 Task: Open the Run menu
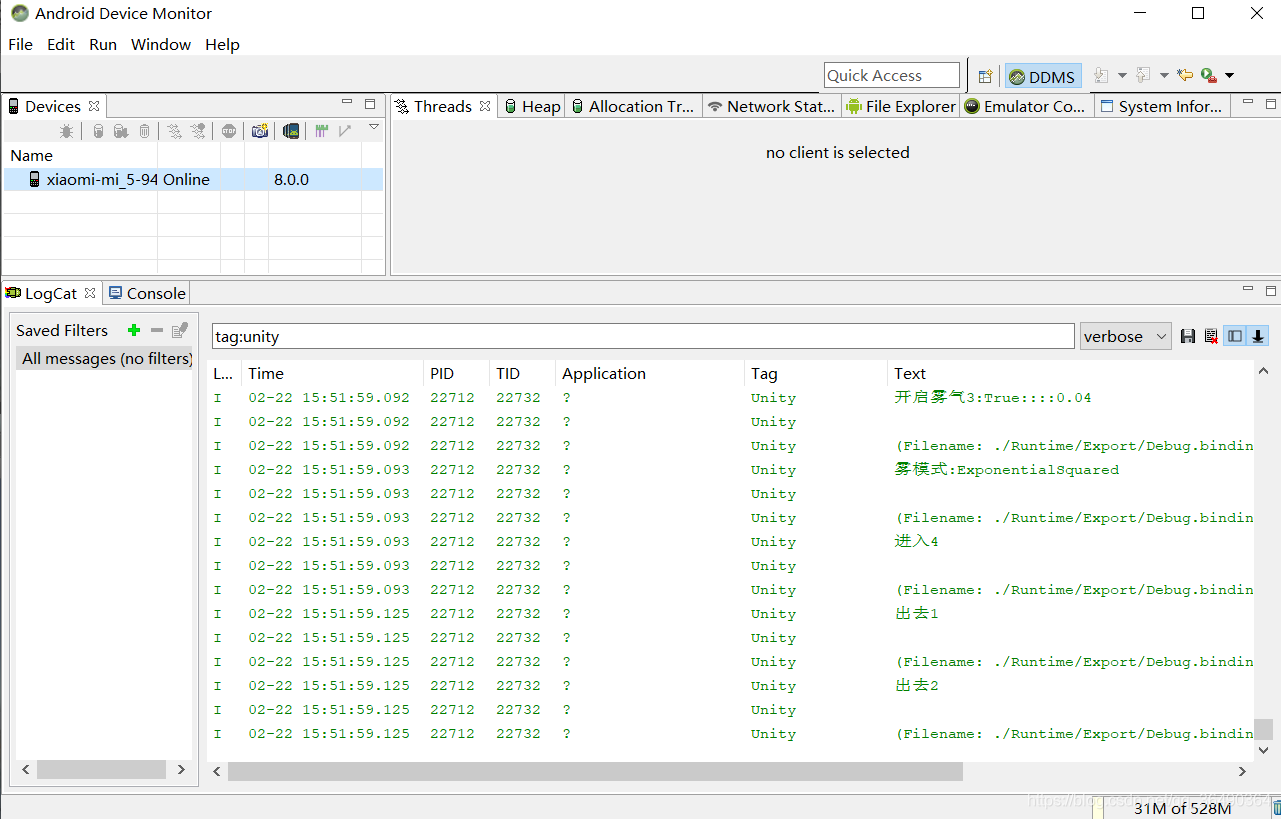click(x=103, y=45)
